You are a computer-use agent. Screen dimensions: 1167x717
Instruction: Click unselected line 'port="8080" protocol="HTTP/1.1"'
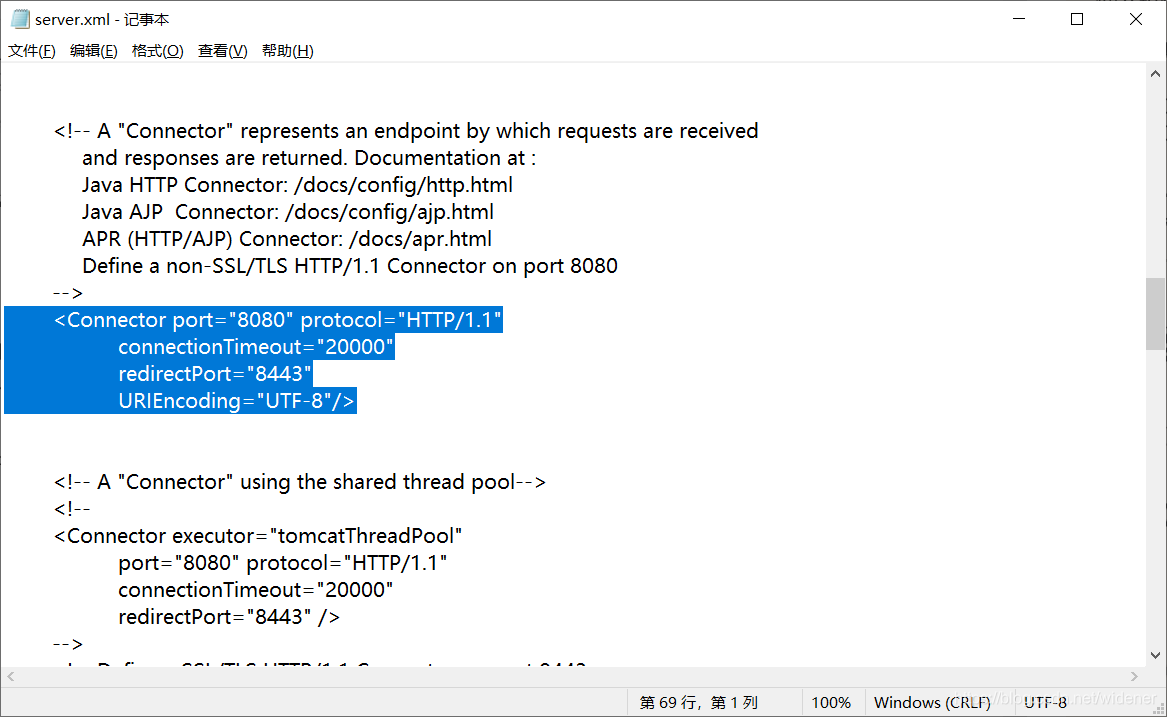click(x=282, y=563)
